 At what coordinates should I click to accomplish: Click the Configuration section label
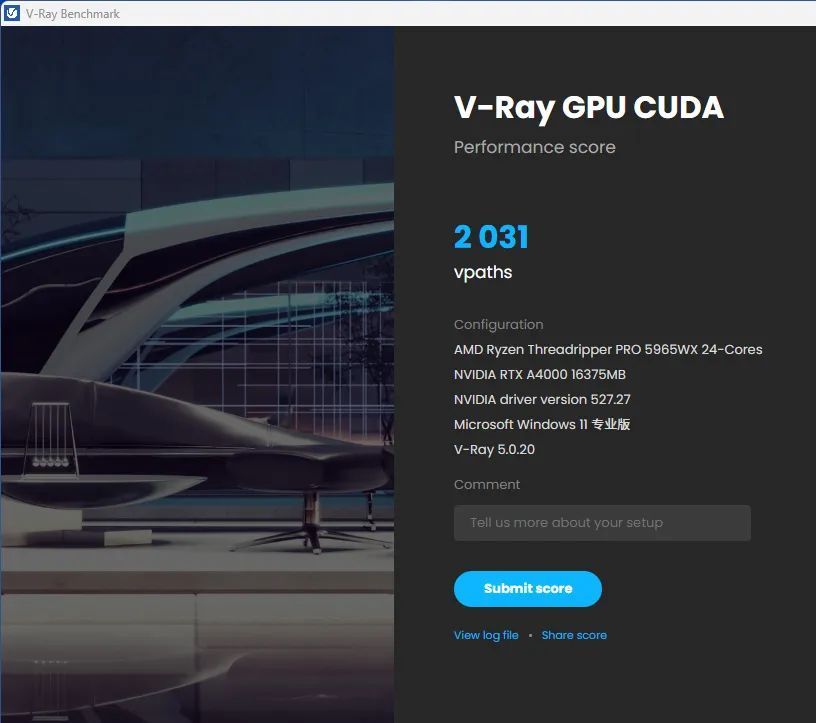tap(498, 324)
